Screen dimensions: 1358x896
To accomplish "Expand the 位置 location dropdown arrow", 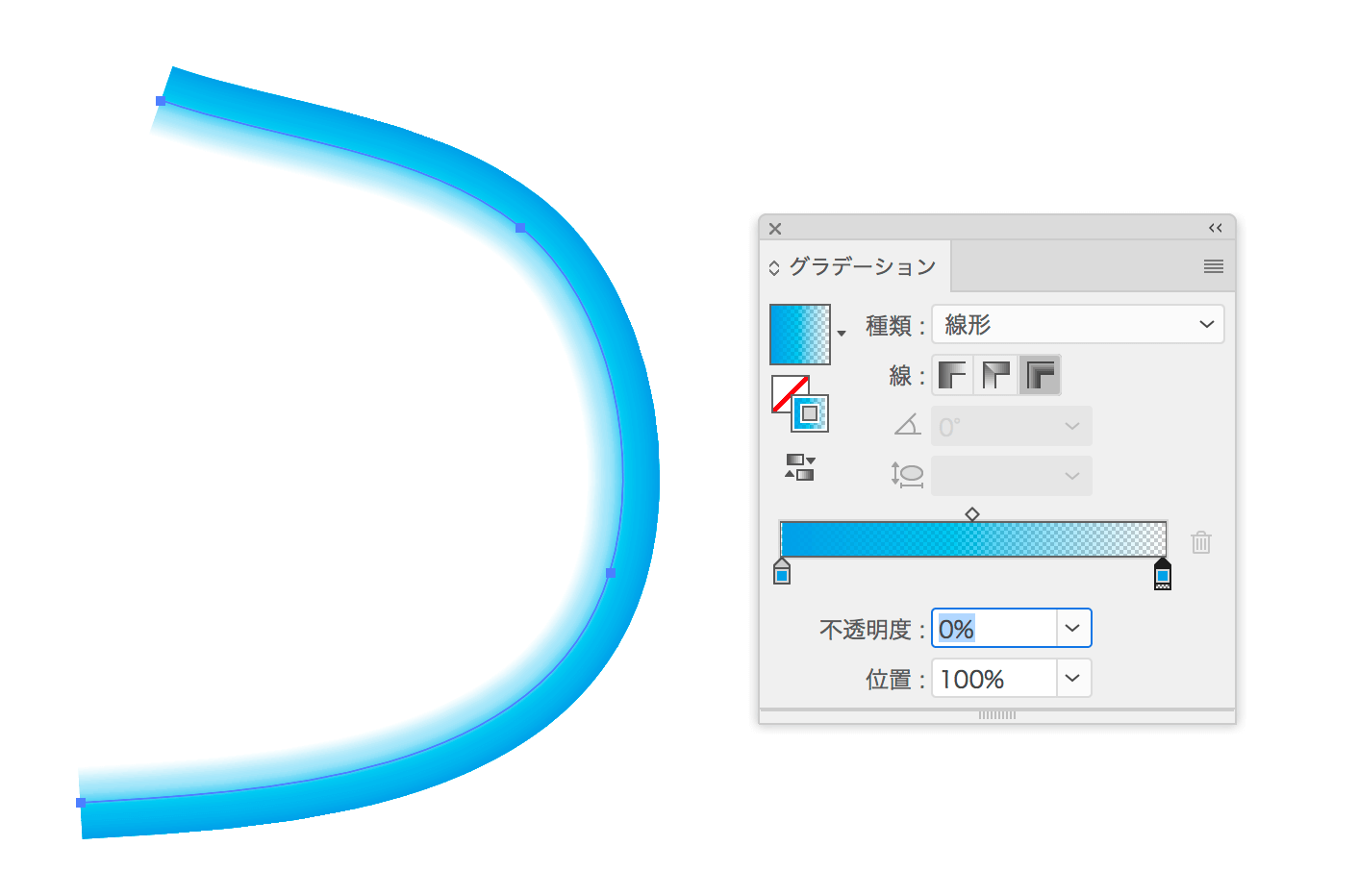I will point(1073,679).
